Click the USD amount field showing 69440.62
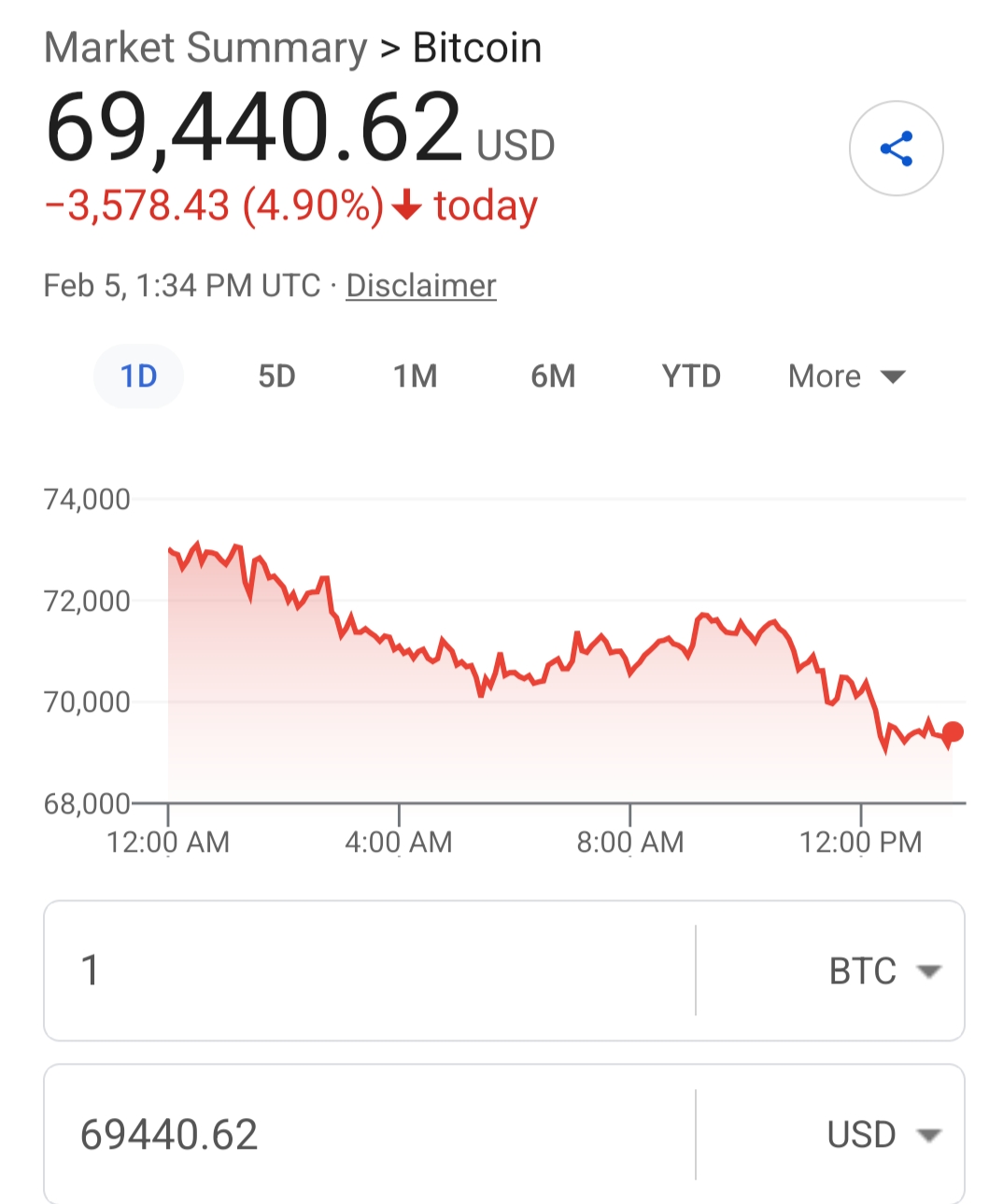Image resolution: width=989 pixels, height=1204 pixels. click(369, 1135)
